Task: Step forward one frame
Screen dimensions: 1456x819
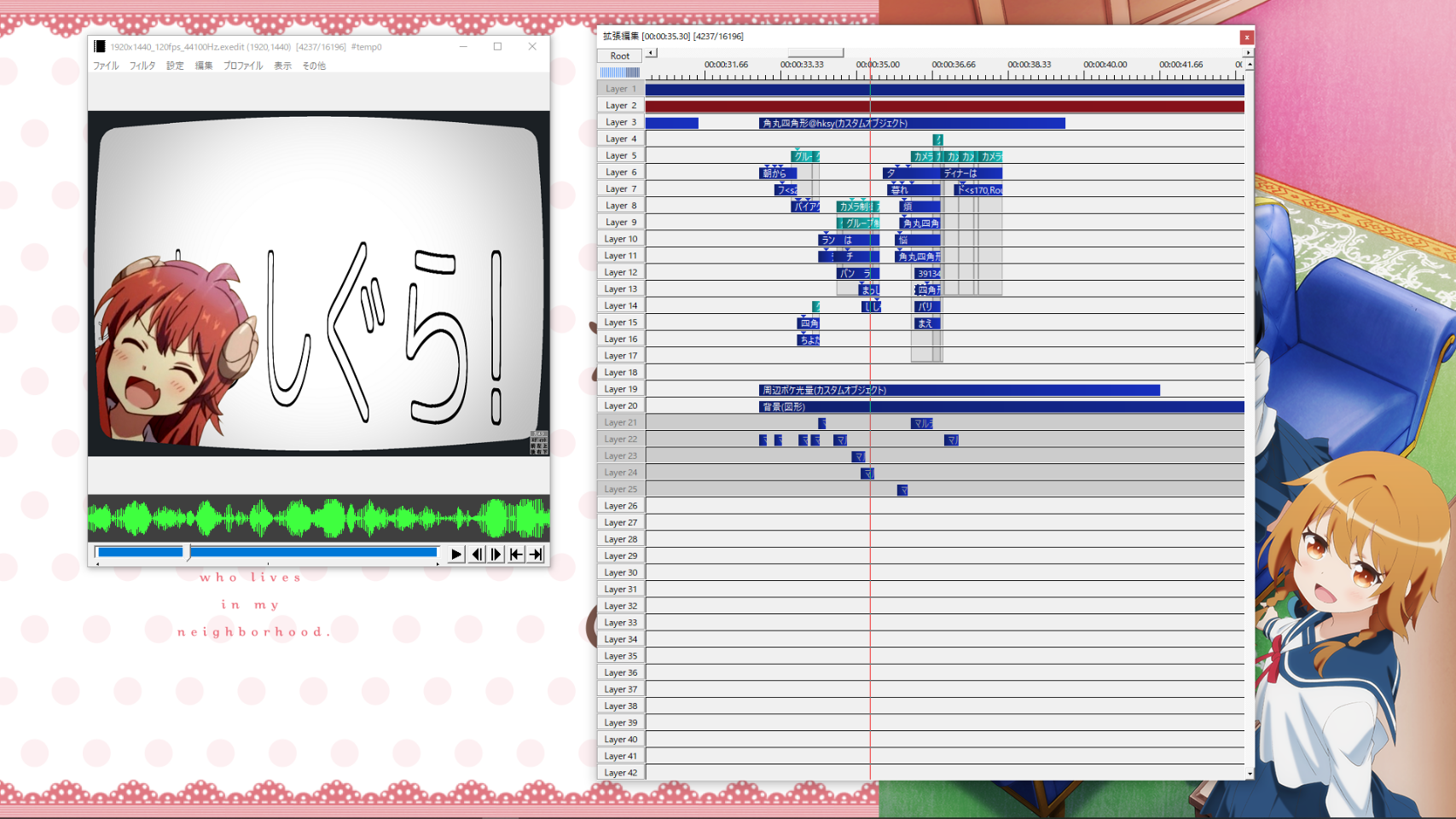Action: [496, 555]
